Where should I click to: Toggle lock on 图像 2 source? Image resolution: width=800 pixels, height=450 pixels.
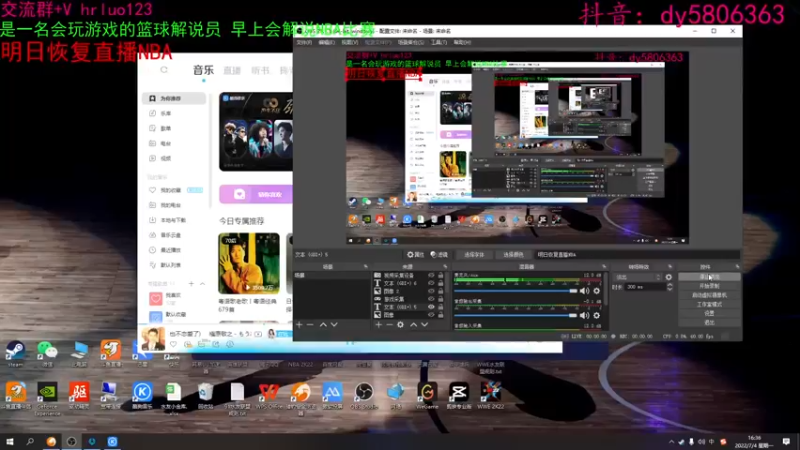(440, 291)
